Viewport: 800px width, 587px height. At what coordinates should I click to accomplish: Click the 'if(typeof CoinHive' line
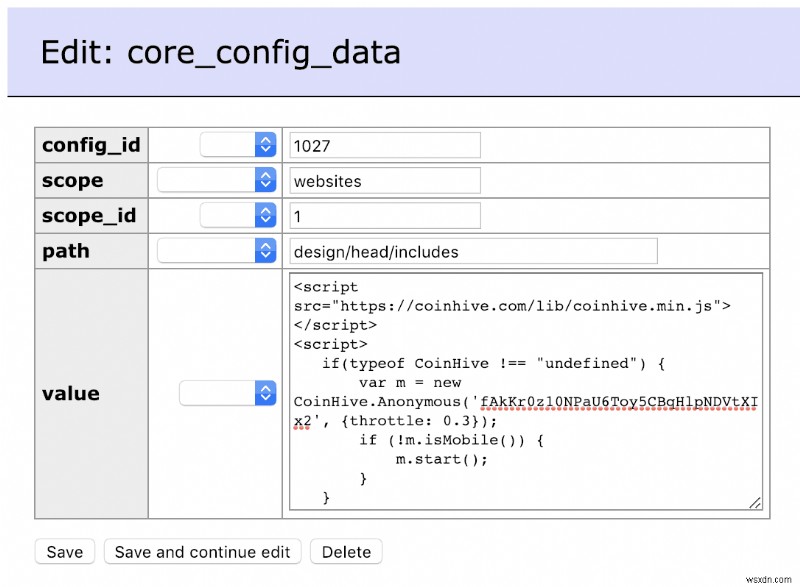(493, 364)
